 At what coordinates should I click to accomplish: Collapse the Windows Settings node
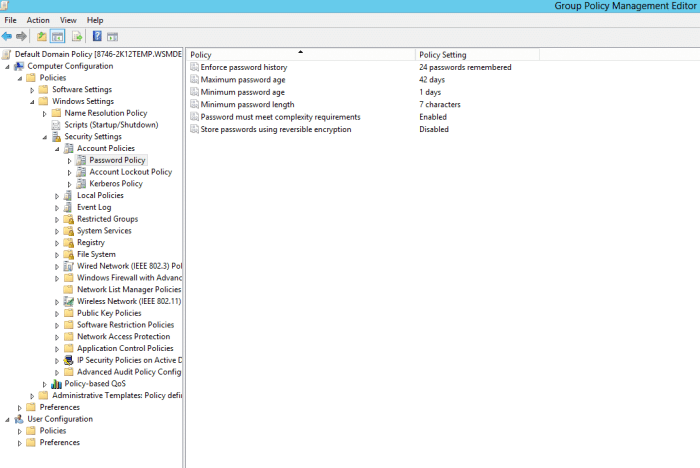coord(32,102)
